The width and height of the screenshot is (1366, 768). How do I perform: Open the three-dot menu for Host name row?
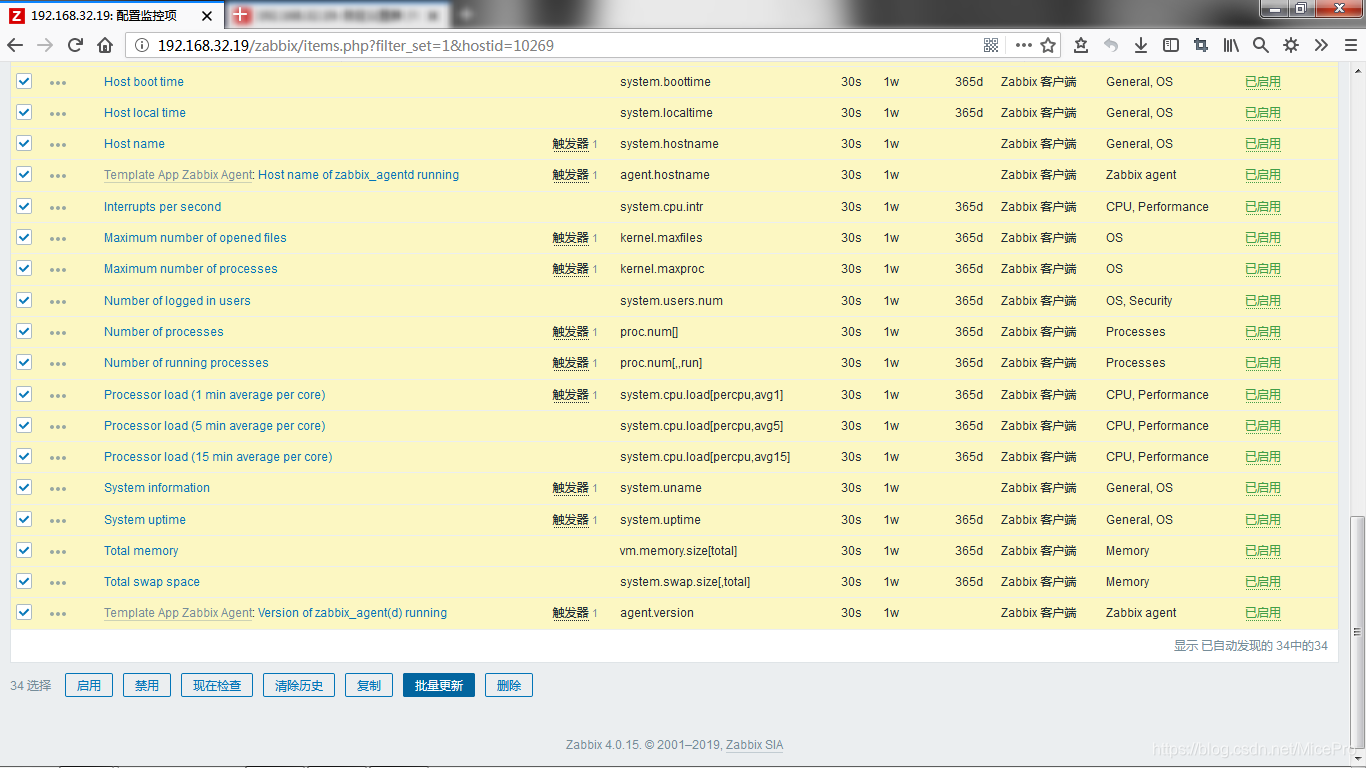[58, 144]
